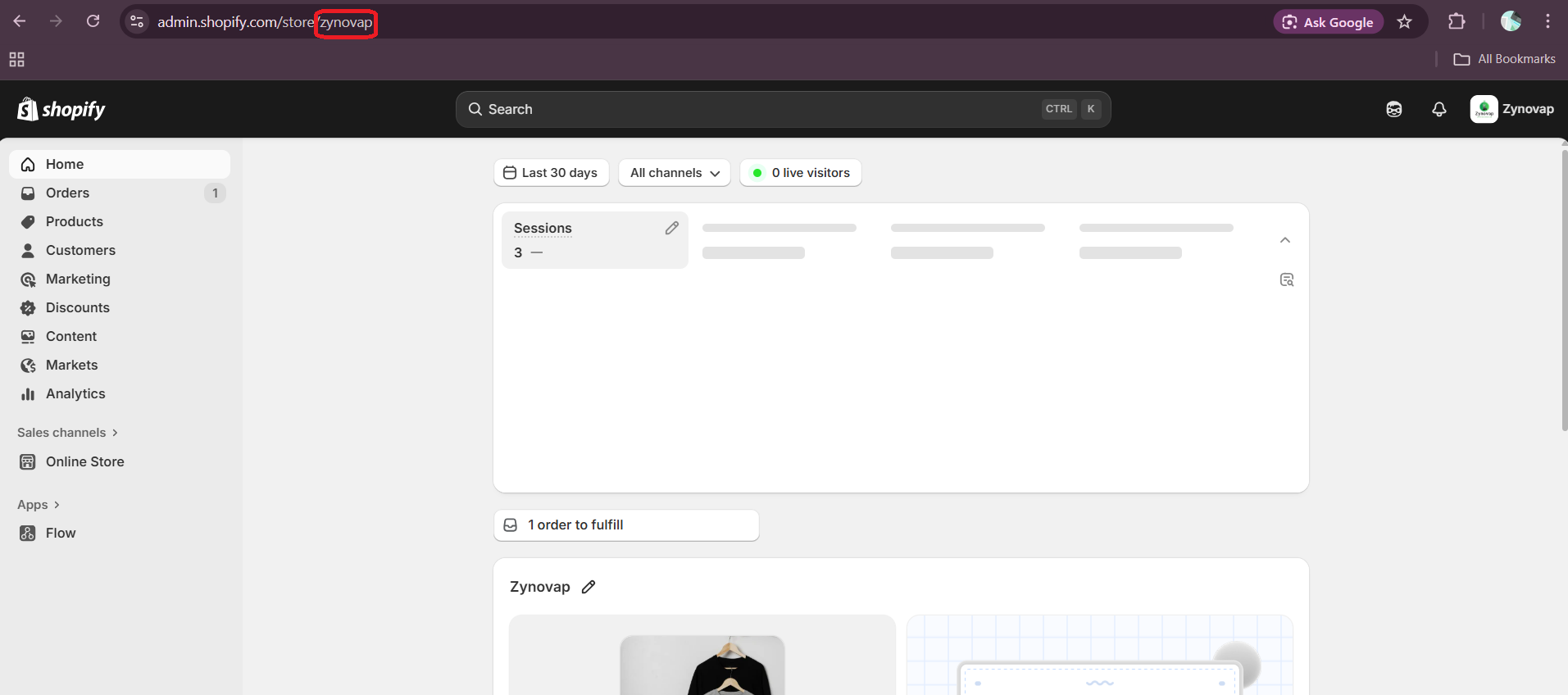This screenshot has width=1568, height=695.
Task: Expand the Apps section
Action: pyautogui.click(x=39, y=505)
